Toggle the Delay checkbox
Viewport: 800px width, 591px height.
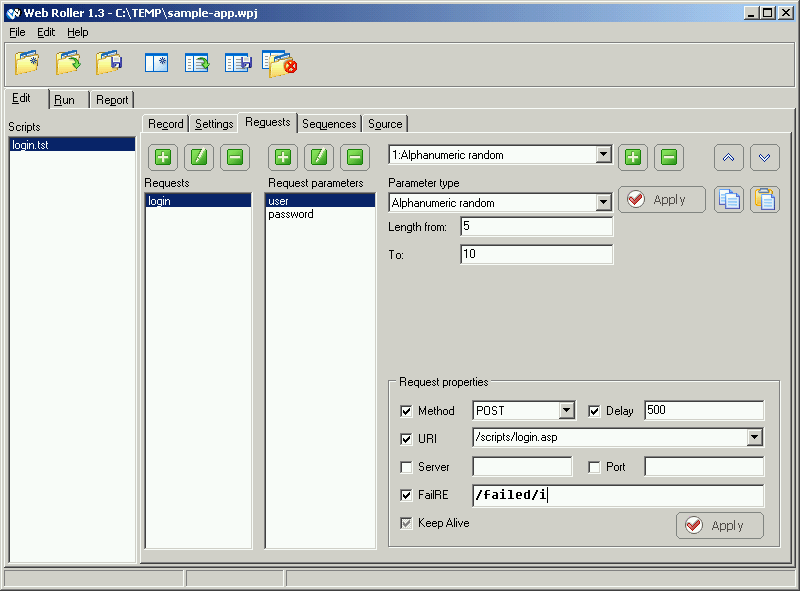click(594, 411)
